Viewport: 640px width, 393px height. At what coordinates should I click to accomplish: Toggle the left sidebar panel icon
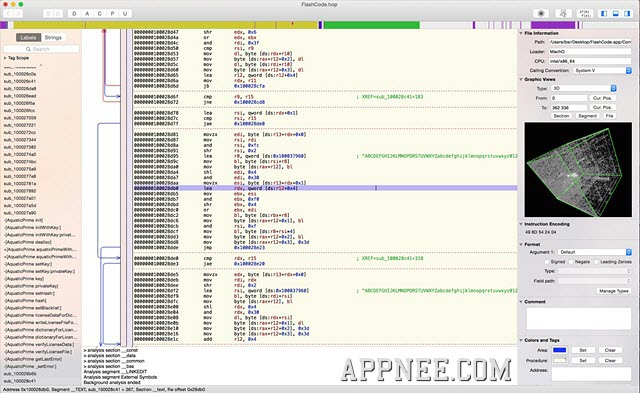(604, 13)
